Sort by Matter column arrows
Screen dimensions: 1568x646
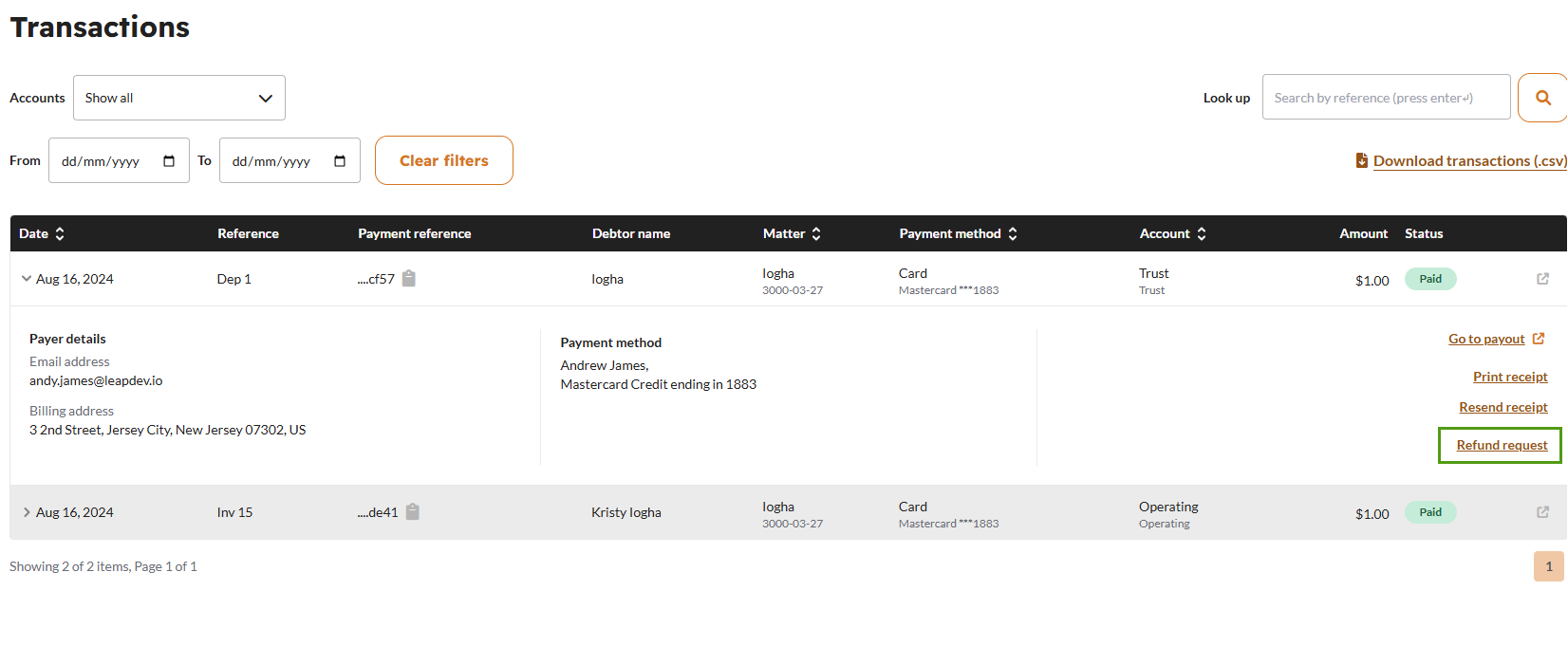pyautogui.click(x=816, y=233)
